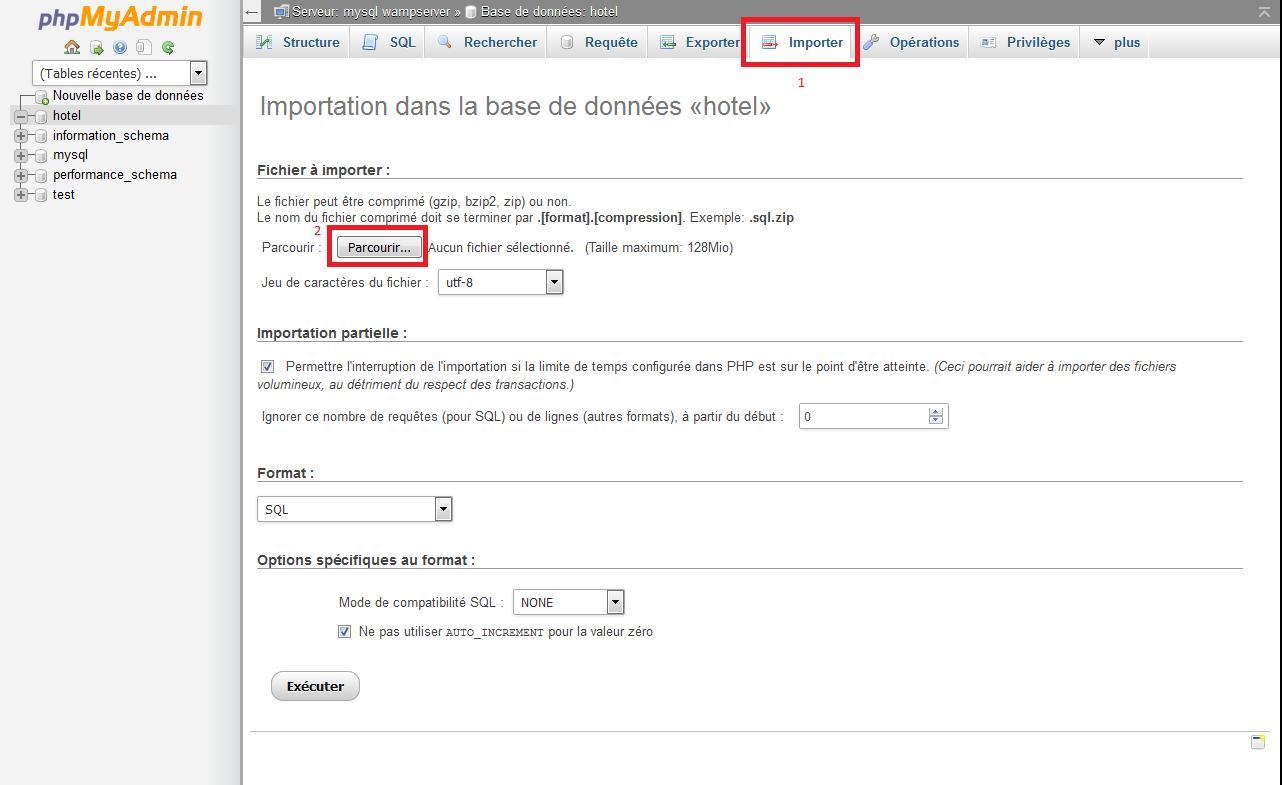
Task: Switch to the Structure tab
Action: [298, 42]
